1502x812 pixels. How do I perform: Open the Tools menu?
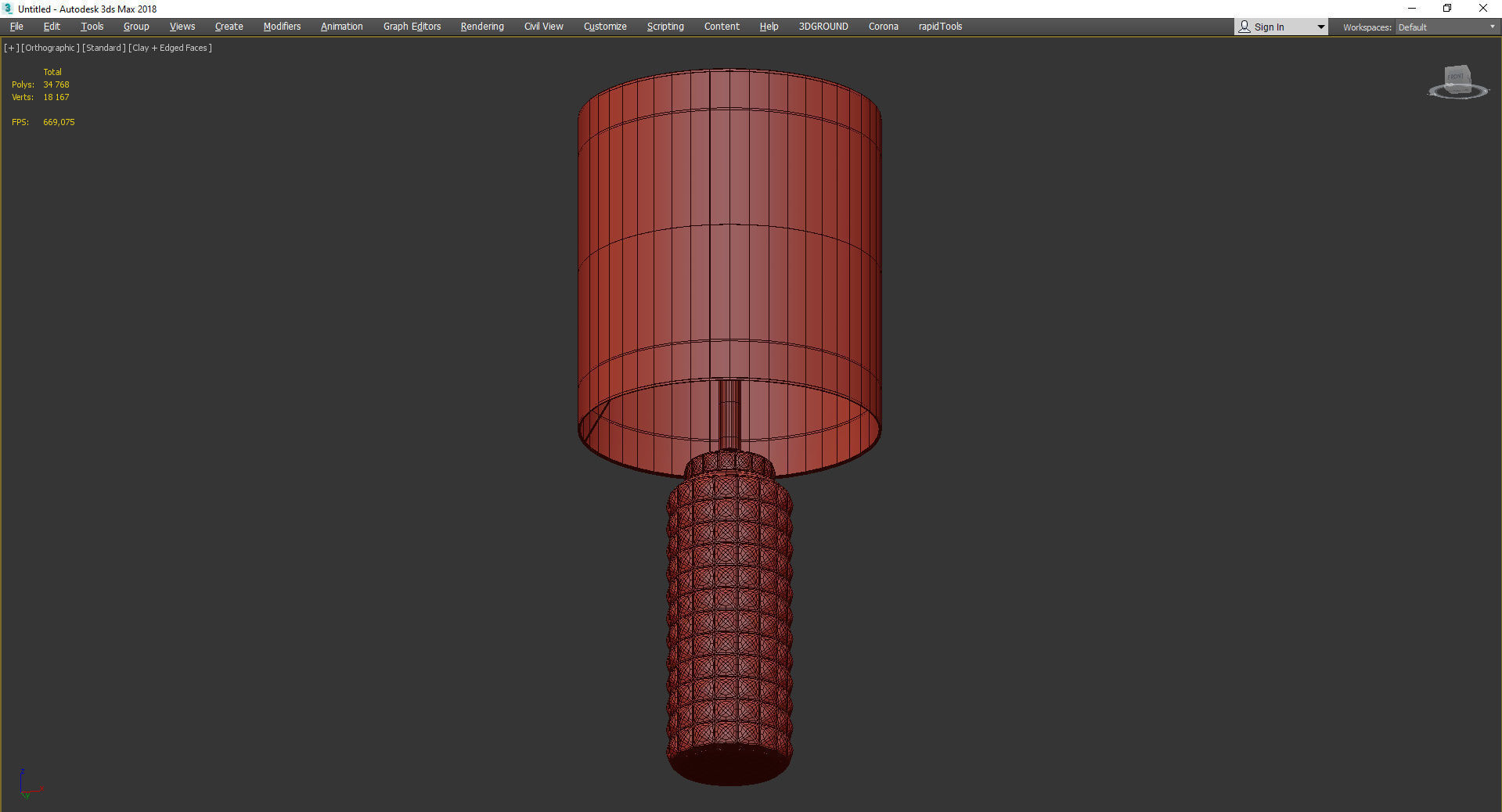tap(92, 27)
